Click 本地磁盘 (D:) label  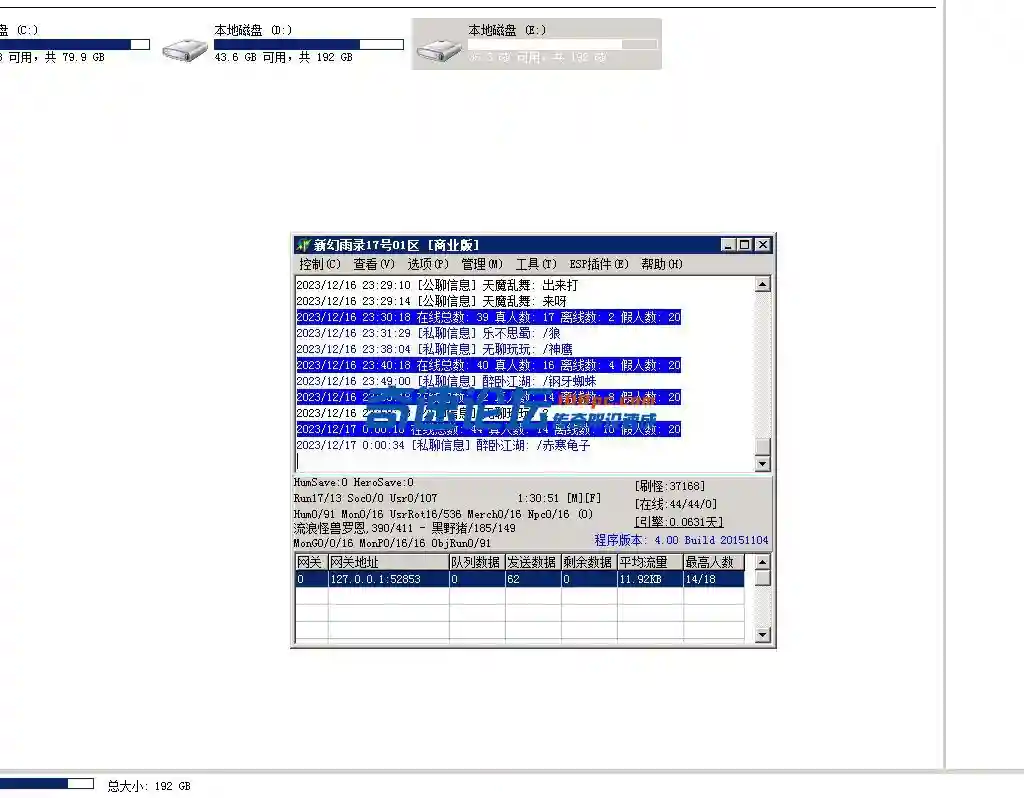click(x=253, y=30)
